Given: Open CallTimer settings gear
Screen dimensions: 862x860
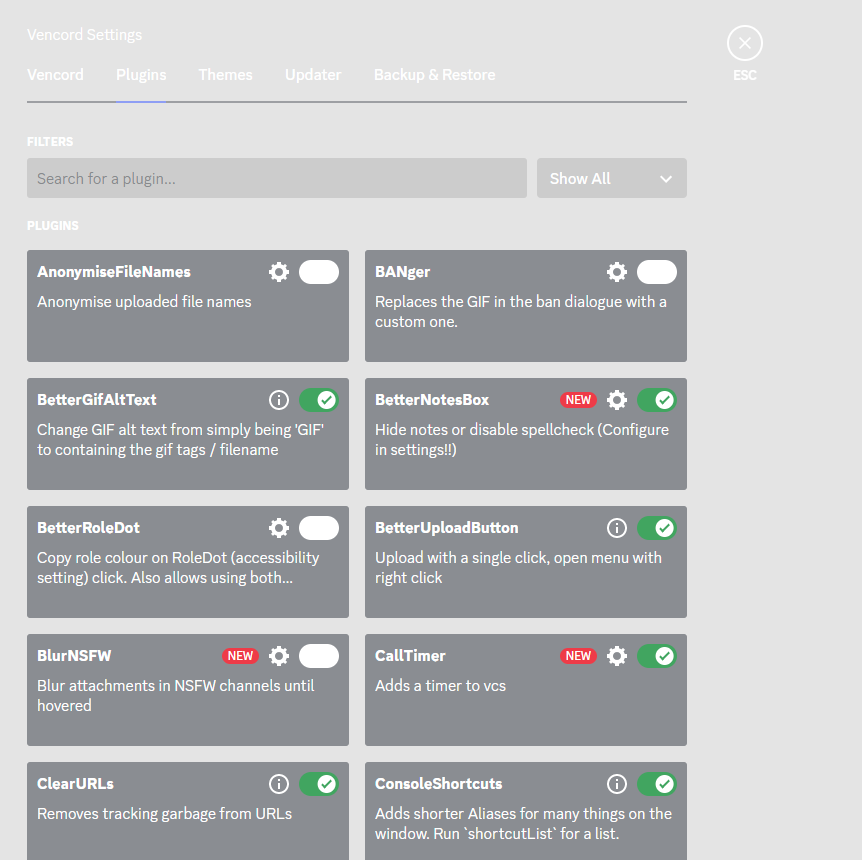Looking at the screenshot, I should (x=617, y=656).
